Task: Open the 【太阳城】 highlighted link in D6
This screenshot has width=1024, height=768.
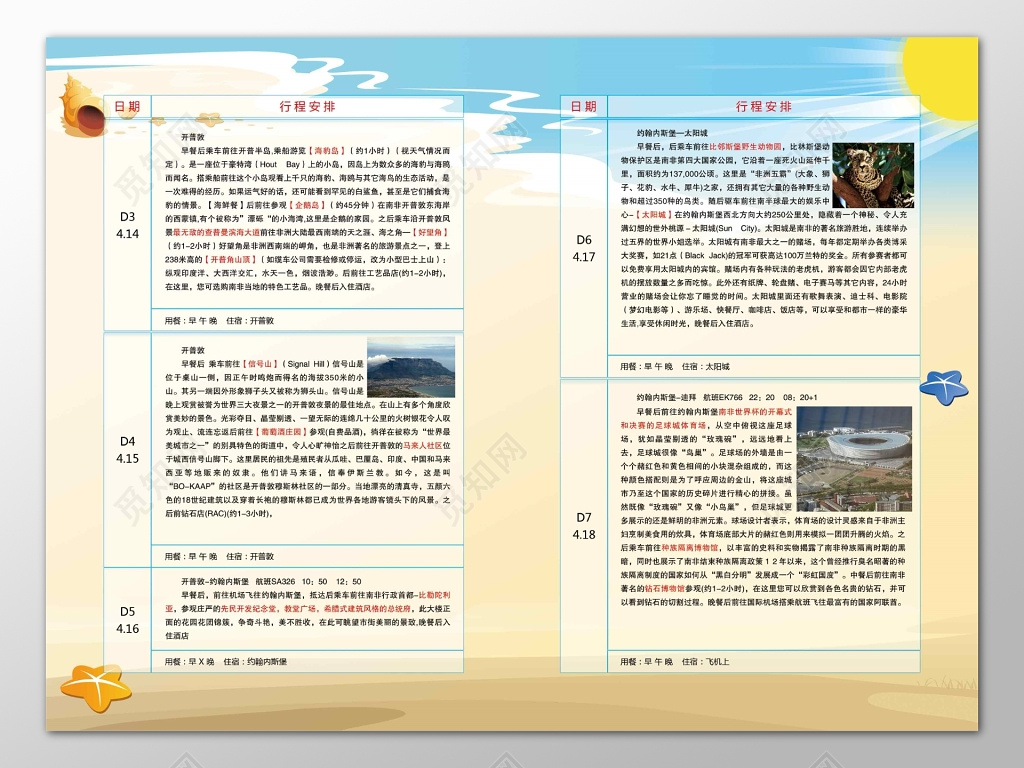Action: pyautogui.click(x=653, y=213)
